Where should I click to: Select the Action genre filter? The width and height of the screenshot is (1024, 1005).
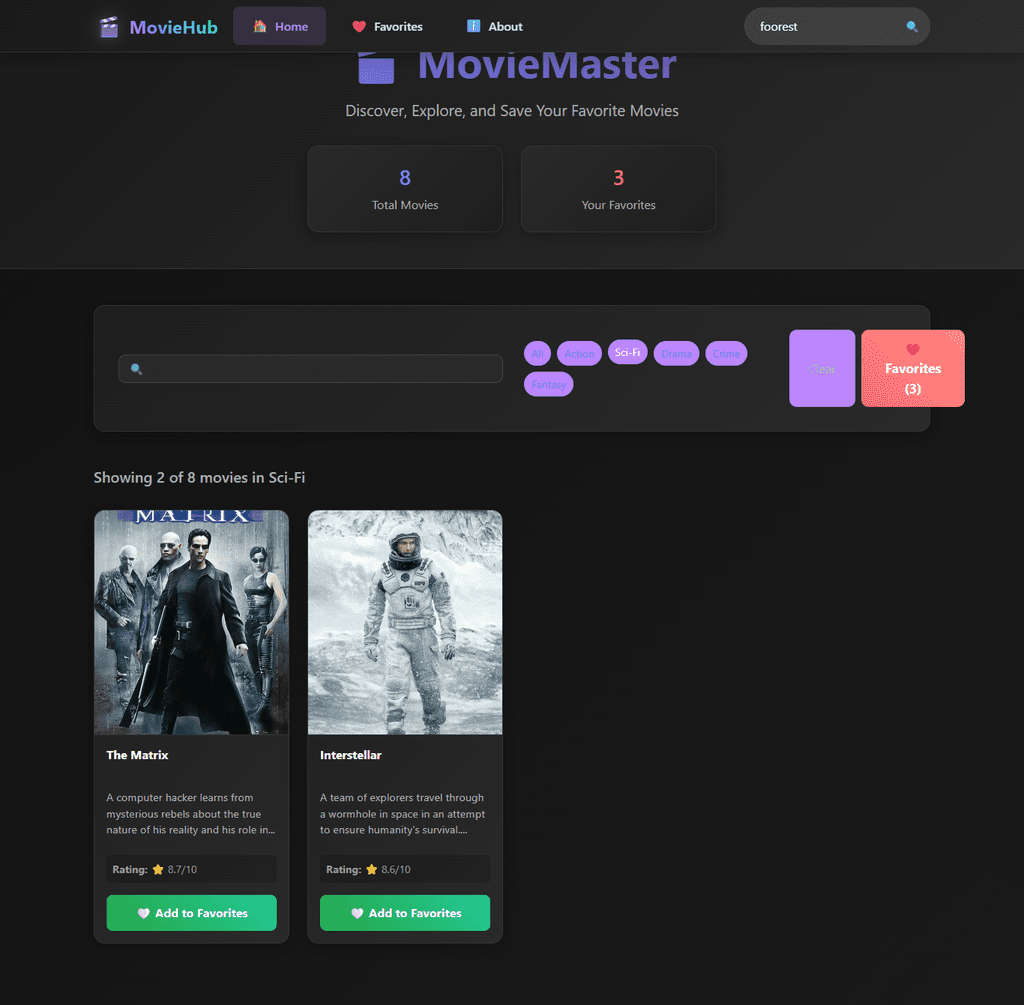click(x=579, y=354)
